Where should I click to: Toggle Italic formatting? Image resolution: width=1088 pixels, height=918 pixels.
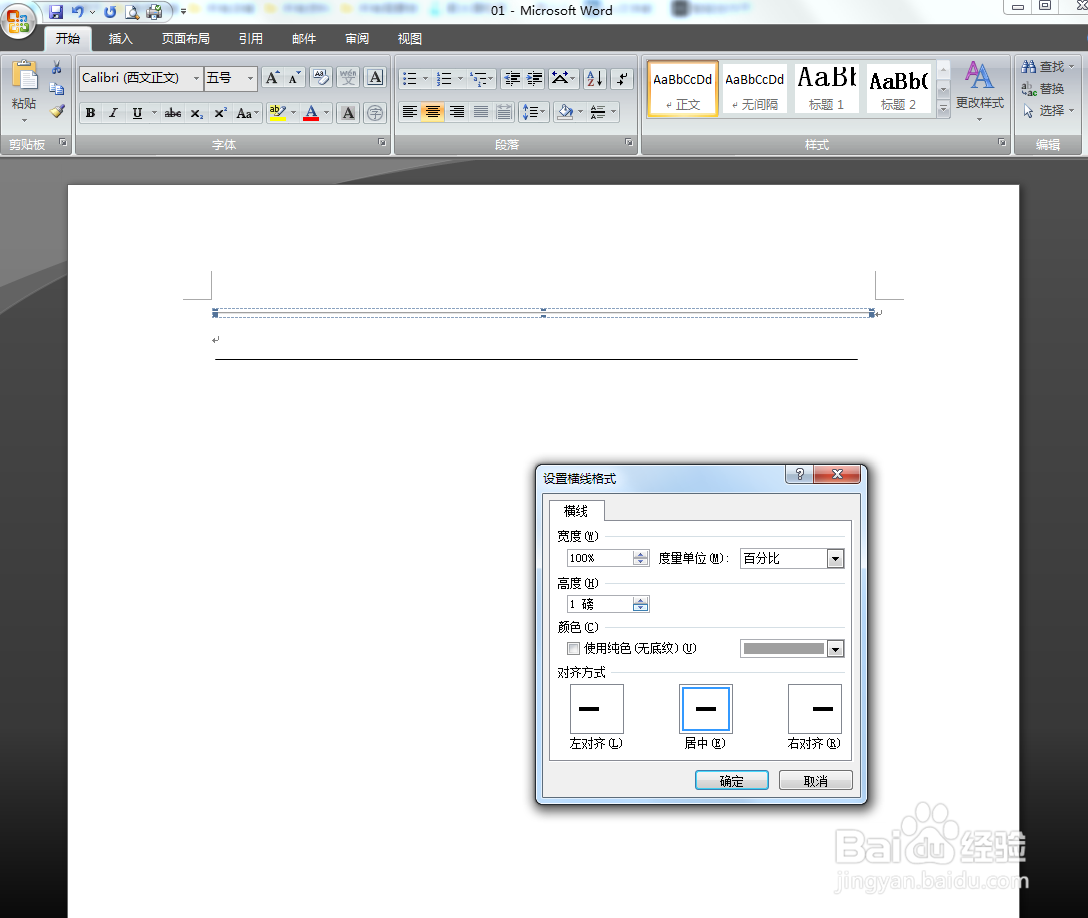[x=114, y=112]
